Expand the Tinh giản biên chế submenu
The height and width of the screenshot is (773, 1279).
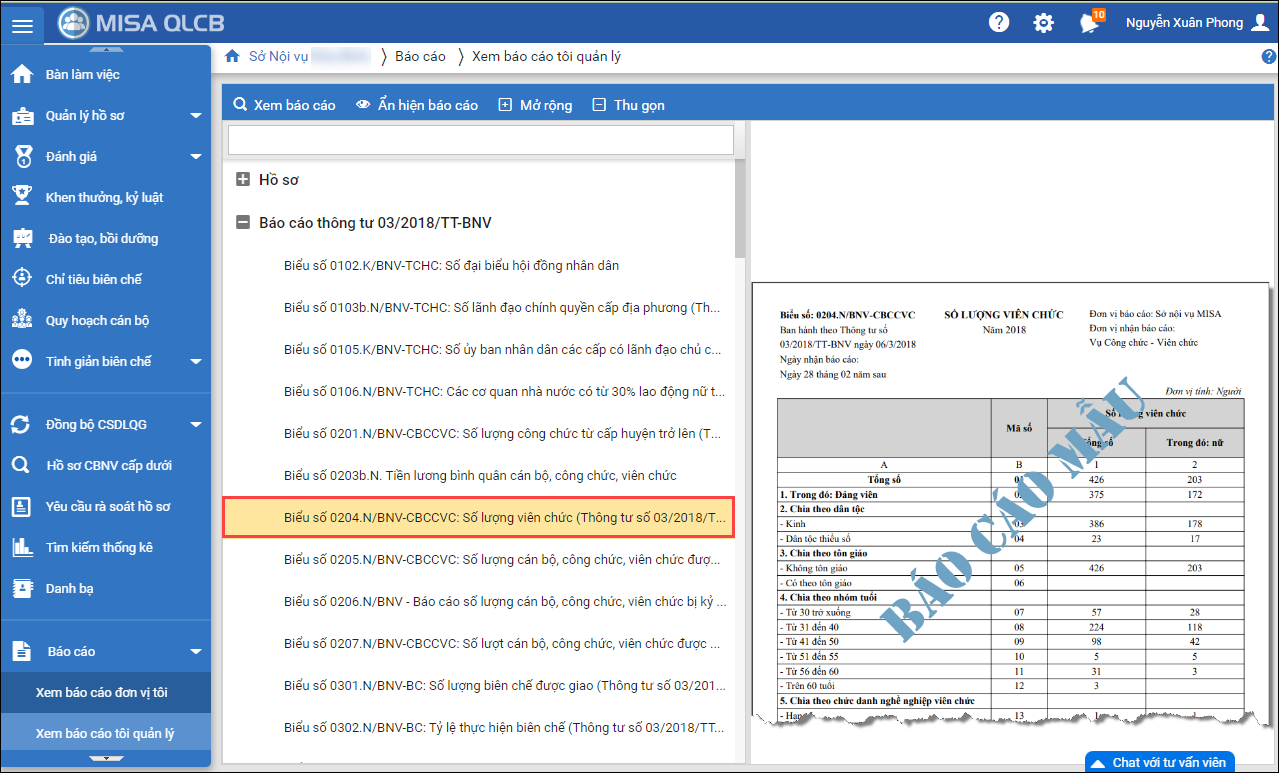196,361
